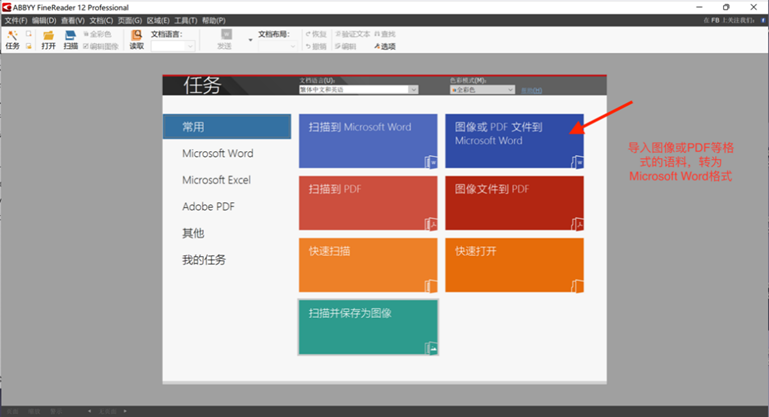Open the 页面(G) menu
This screenshot has height=417, width=769.
point(129,21)
